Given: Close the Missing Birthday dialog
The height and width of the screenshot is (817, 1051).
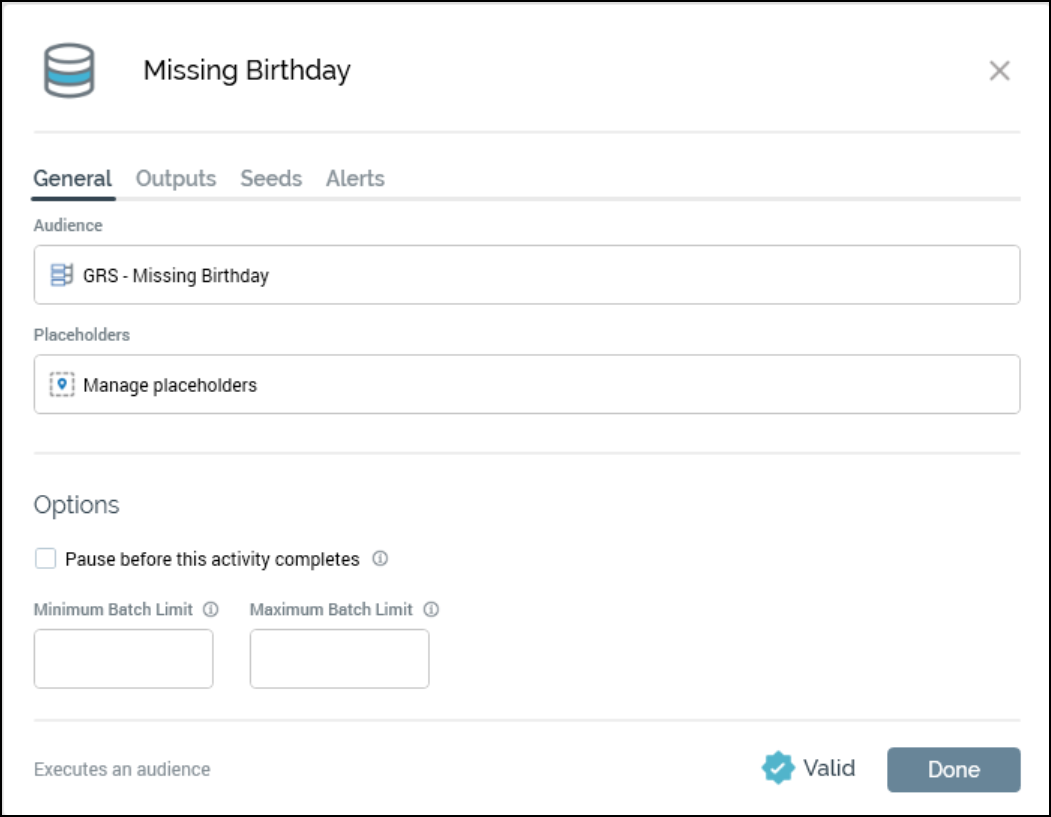Looking at the screenshot, I should tap(999, 71).
